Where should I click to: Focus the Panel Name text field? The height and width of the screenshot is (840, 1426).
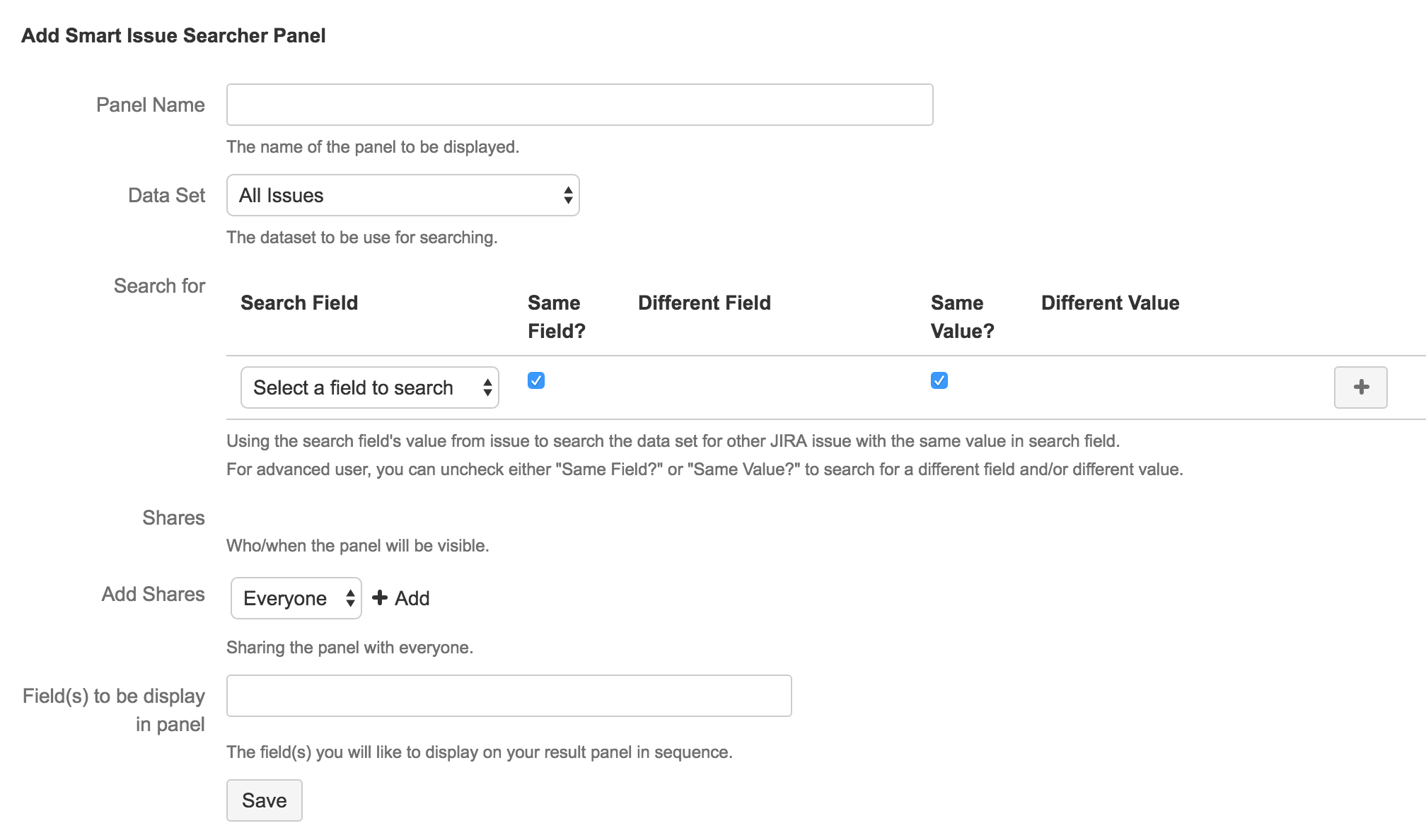coord(579,104)
